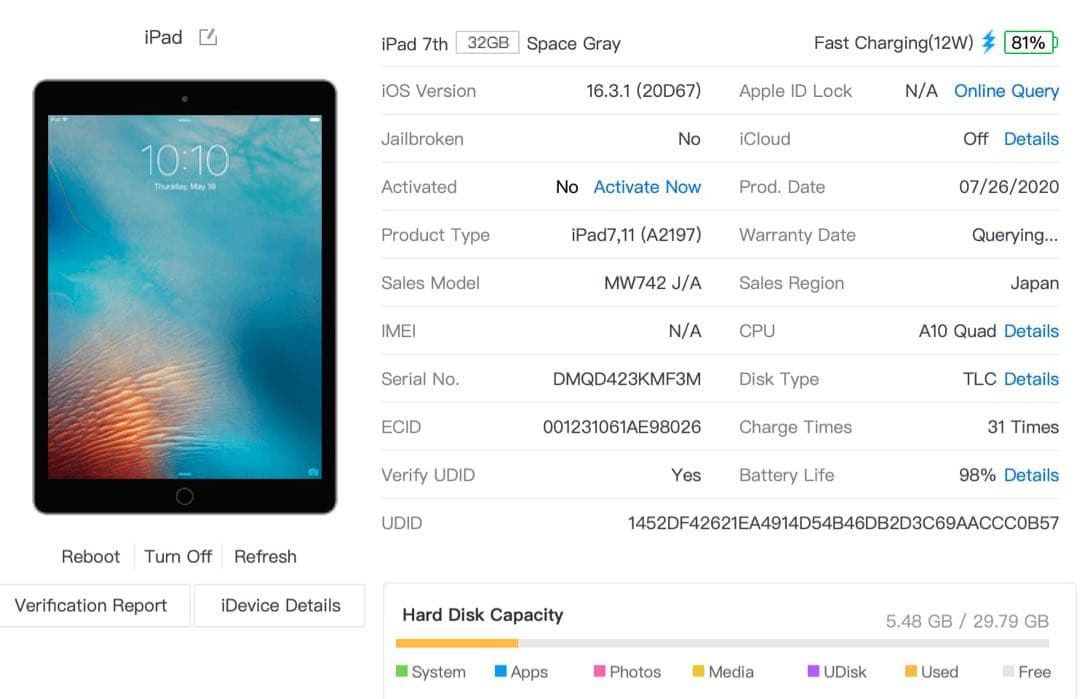Image resolution: width=1080 pixels, height=699 pixels.
Task: Open the iDevice Details tab
Action: [x=280, y=605]
